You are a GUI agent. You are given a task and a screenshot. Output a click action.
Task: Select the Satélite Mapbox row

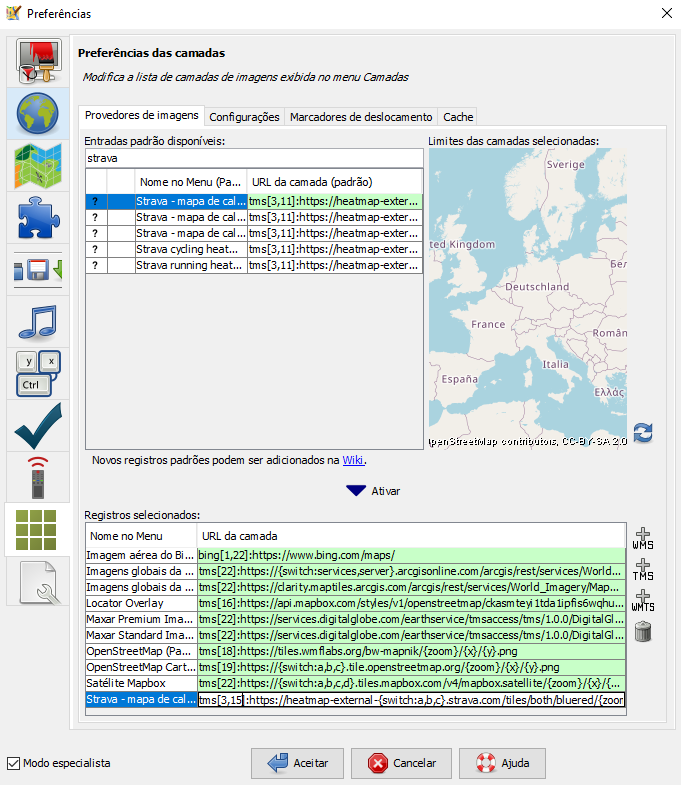[x=356, y=683]
